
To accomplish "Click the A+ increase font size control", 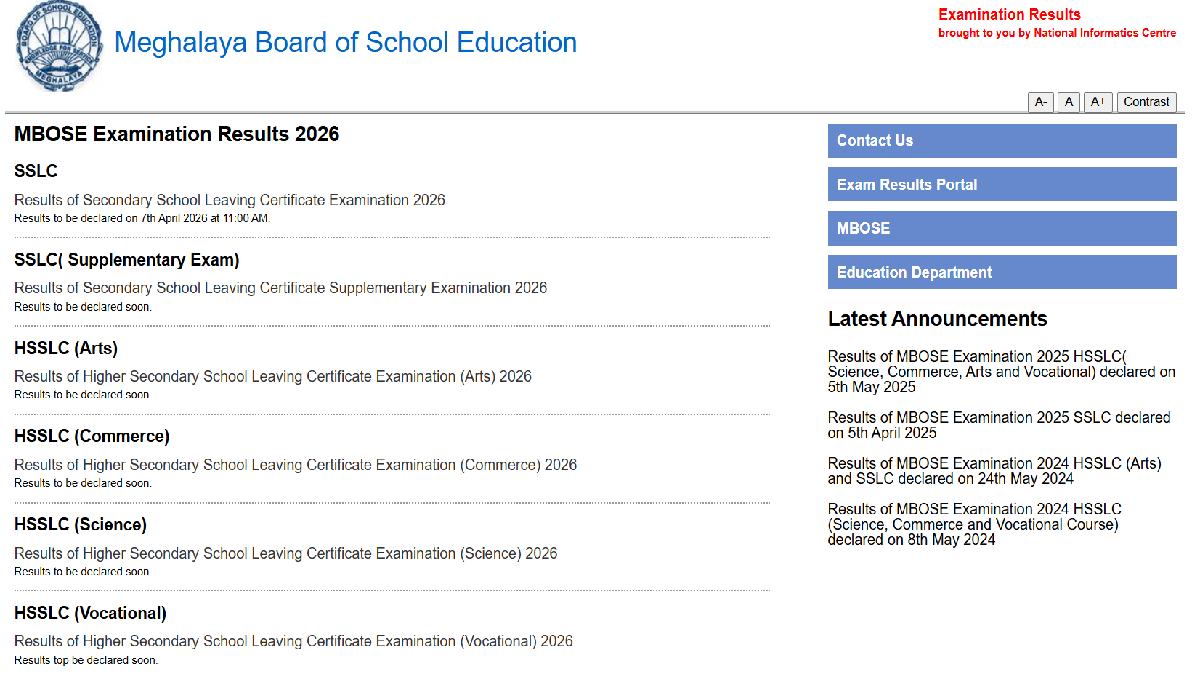I will 1096,101.
